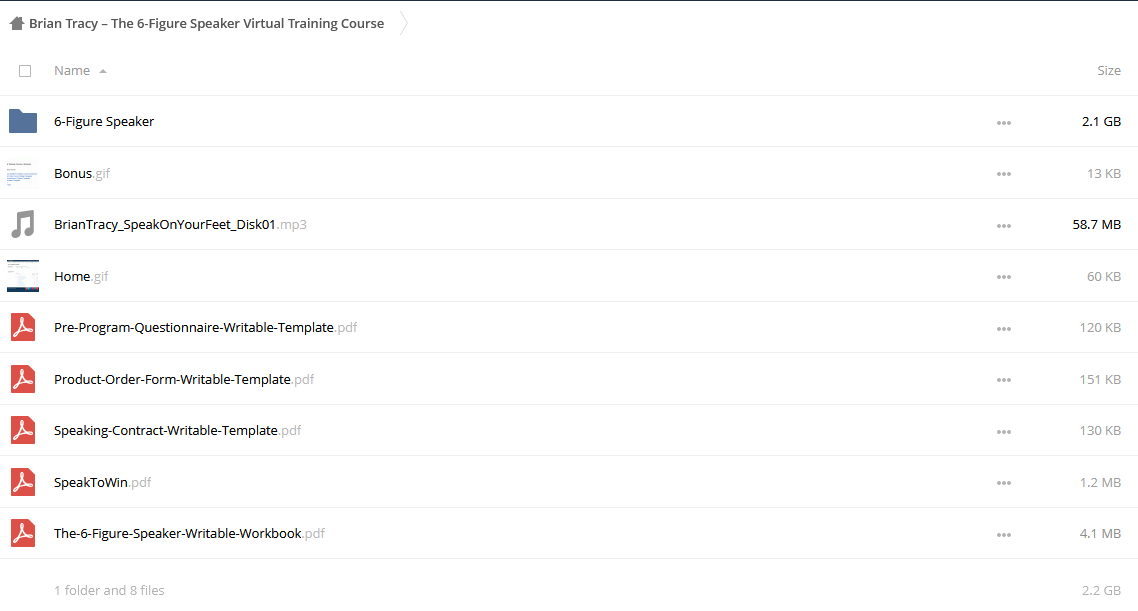Click the 130 KB size value
Screen dimensions: 1138x611
tap(1100, 430)
